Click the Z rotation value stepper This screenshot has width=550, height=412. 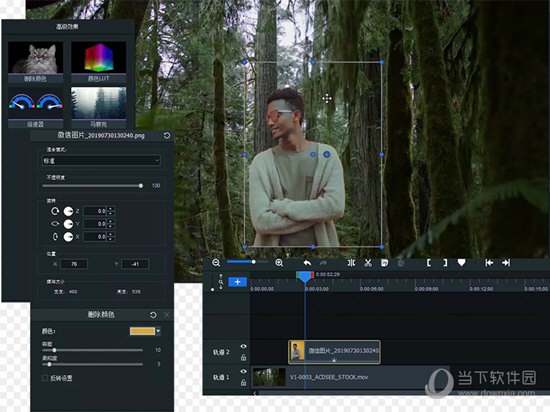pos(110,211)
